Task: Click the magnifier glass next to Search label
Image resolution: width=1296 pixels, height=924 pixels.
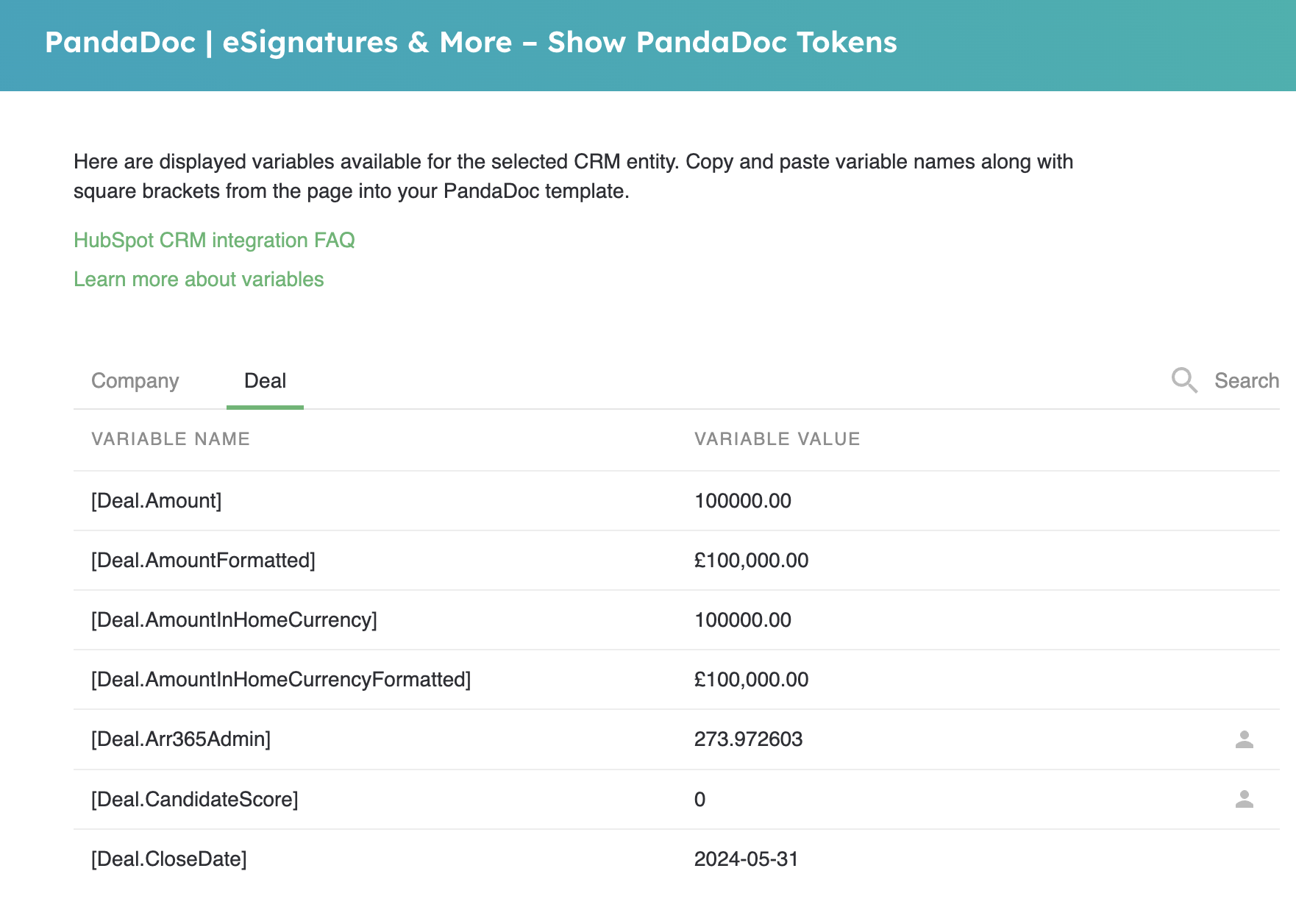Action: coord(1184,380)
